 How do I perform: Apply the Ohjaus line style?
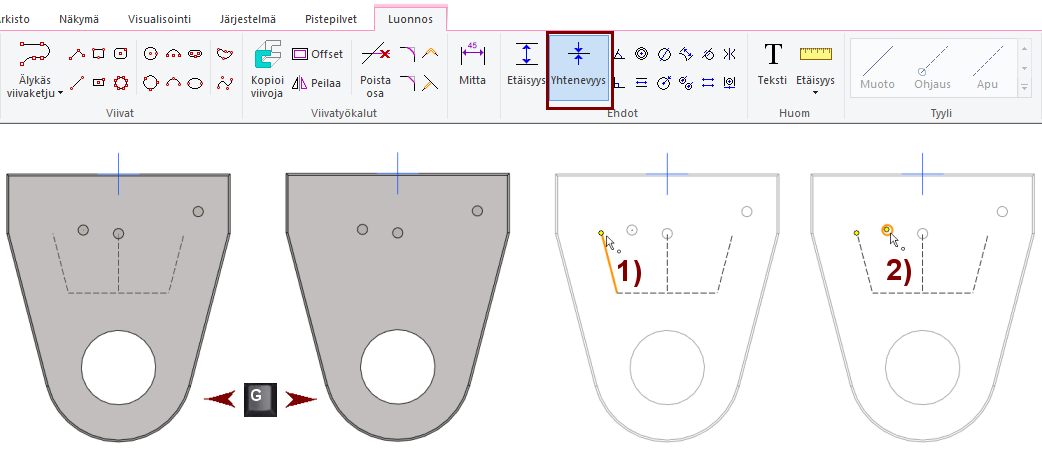pos(932,66)
